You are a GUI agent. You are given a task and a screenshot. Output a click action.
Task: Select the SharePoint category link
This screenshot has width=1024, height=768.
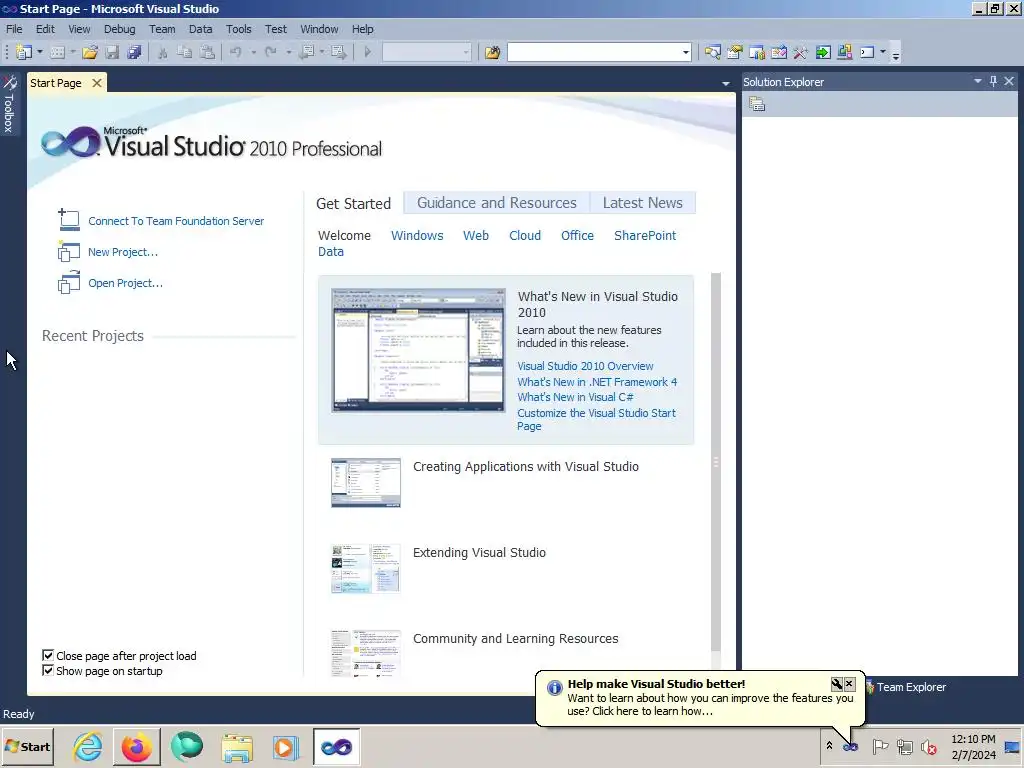point(645,236)
